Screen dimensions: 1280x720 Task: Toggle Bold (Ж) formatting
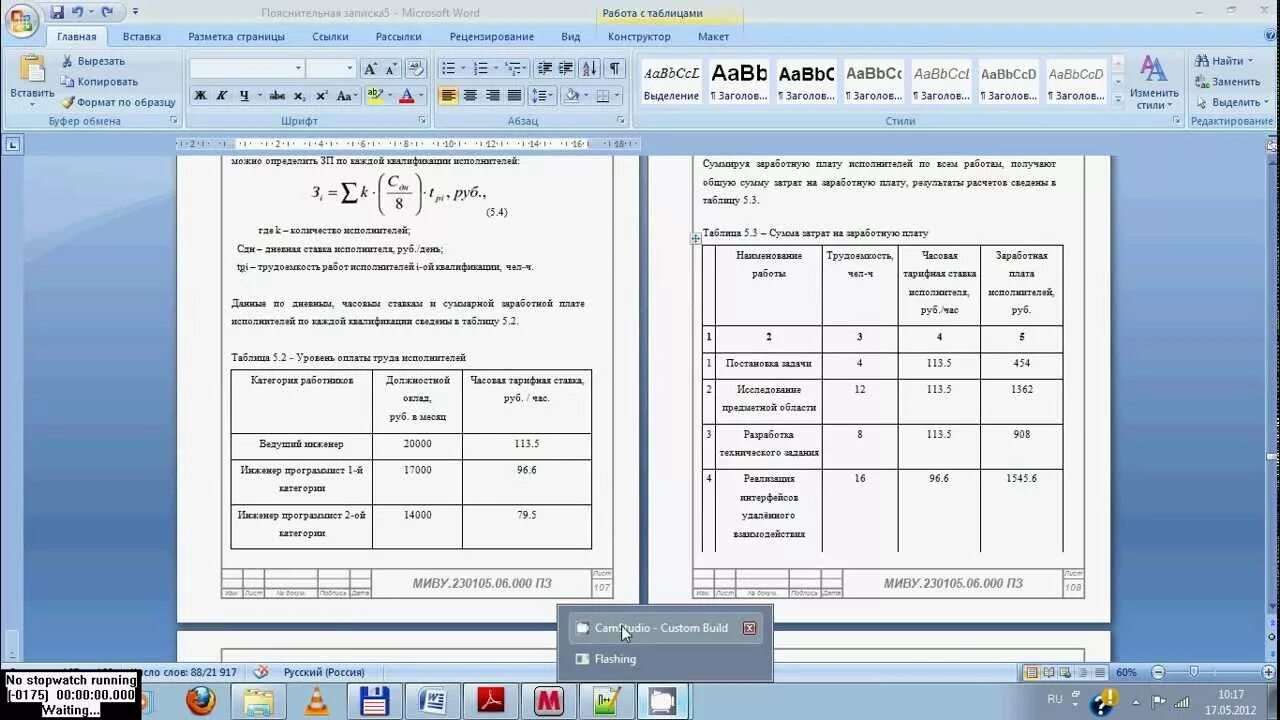click(x=200, y=96)
